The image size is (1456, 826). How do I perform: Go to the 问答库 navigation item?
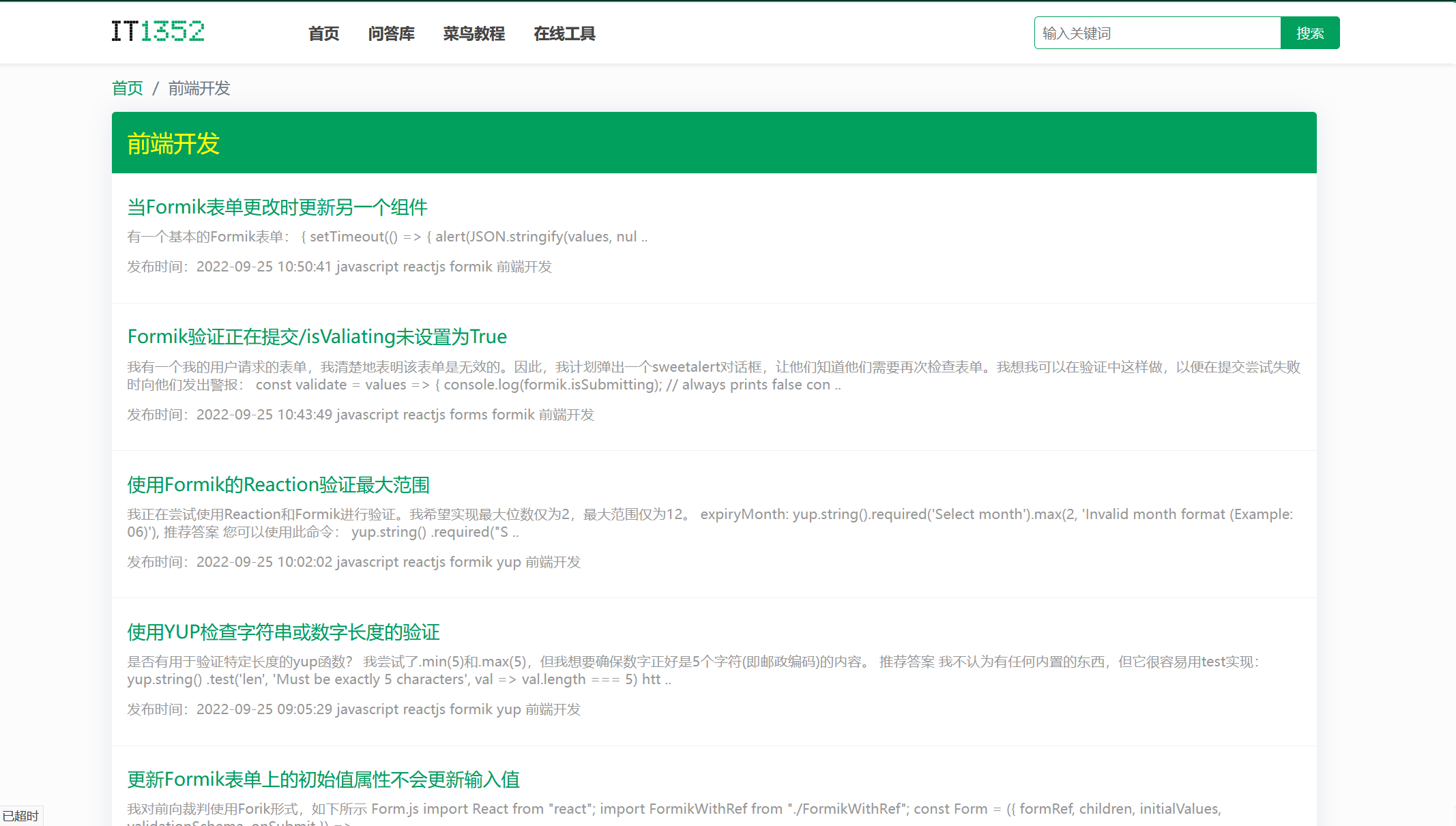[x=391, y=33]
